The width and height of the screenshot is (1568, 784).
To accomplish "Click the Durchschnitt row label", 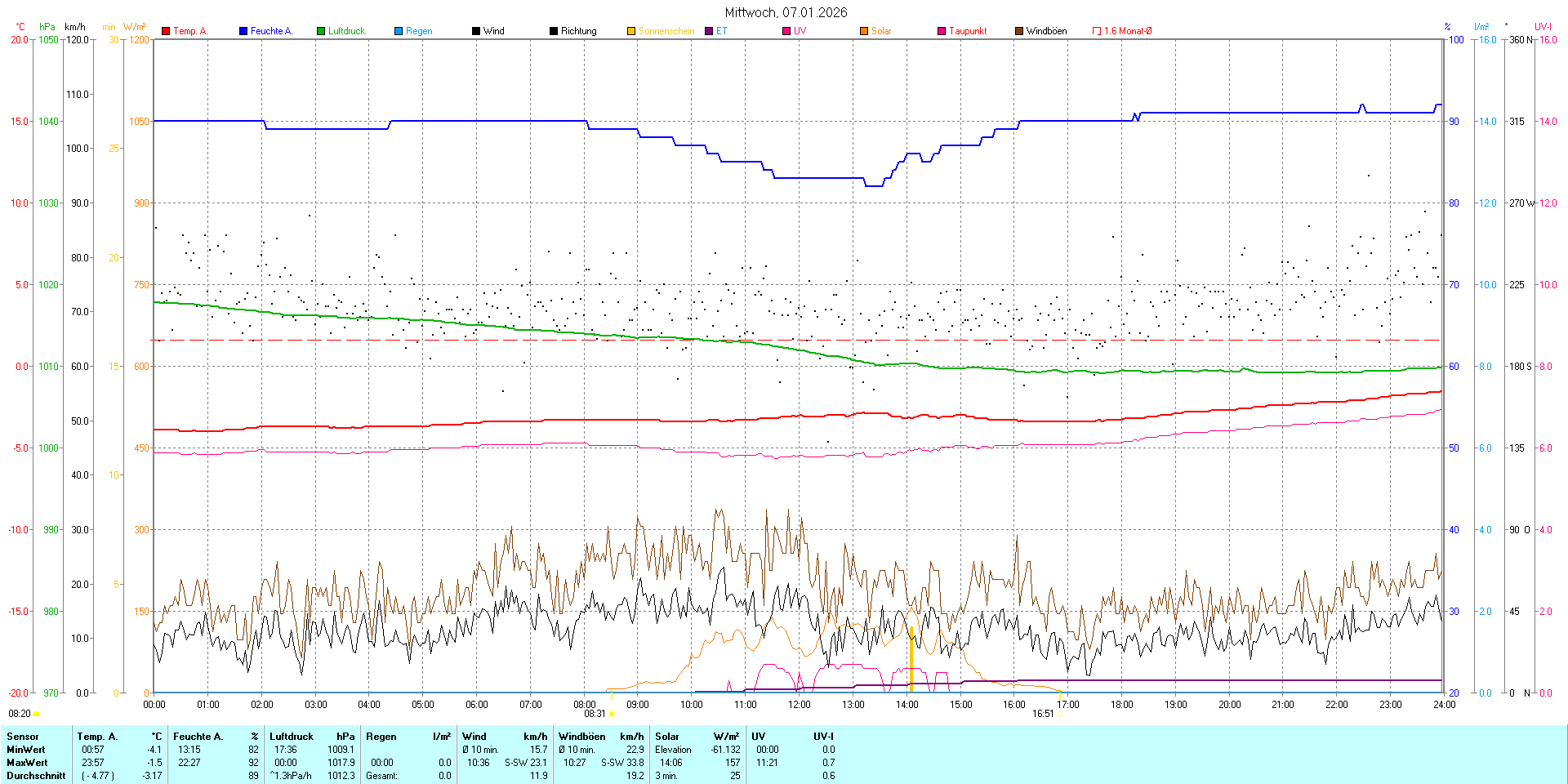I will click(36, 776).
